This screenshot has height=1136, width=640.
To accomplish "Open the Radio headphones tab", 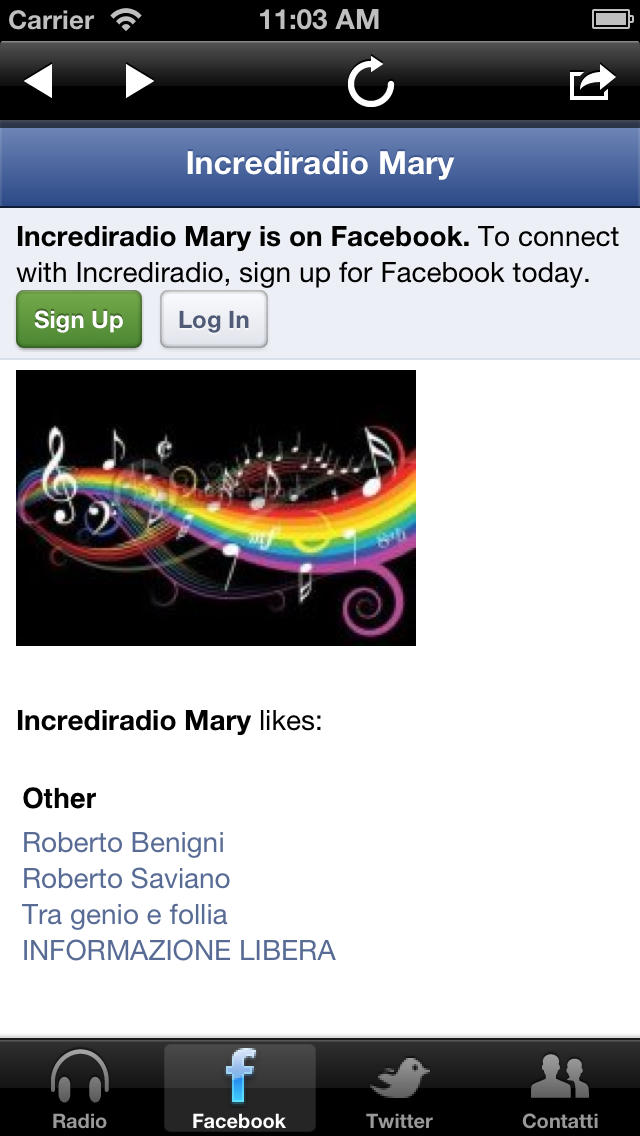I will coord(80,1089).
